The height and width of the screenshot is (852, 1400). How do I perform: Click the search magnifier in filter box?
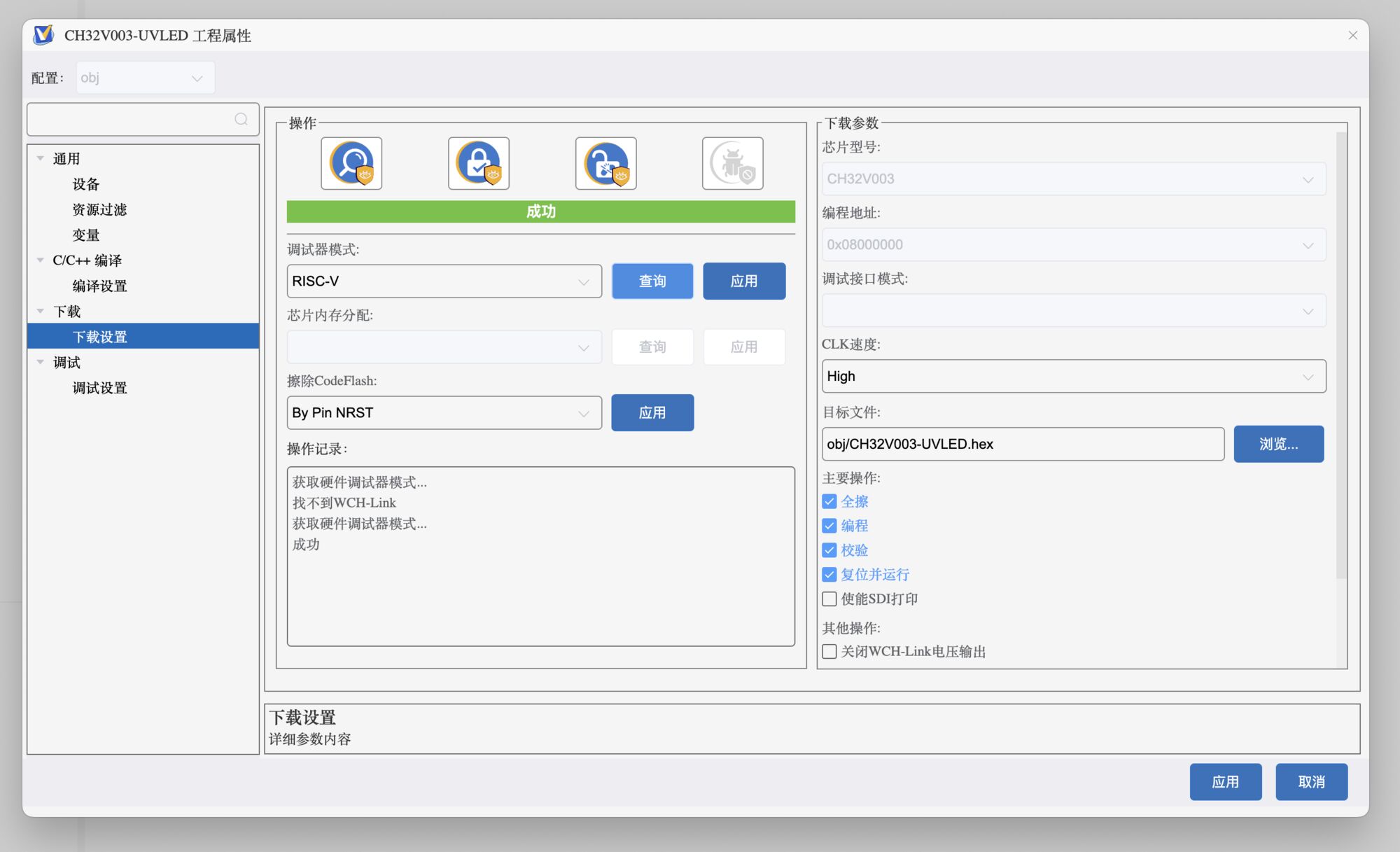[241, 119]
